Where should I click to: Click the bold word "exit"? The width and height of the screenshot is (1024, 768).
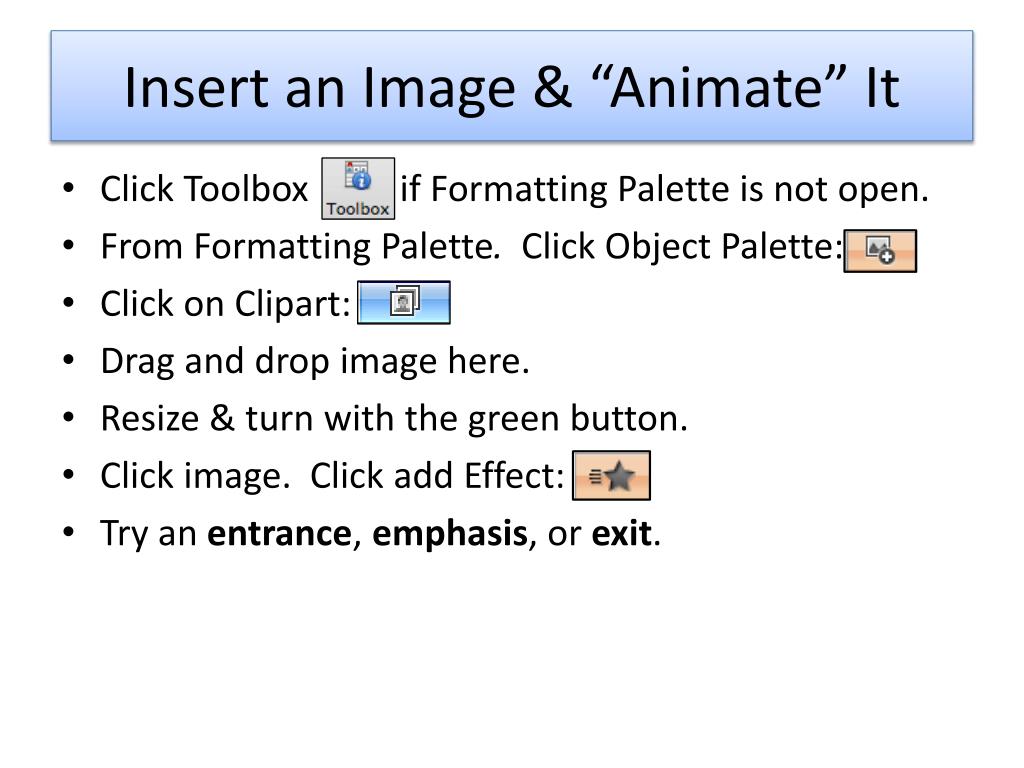point(621,533)
